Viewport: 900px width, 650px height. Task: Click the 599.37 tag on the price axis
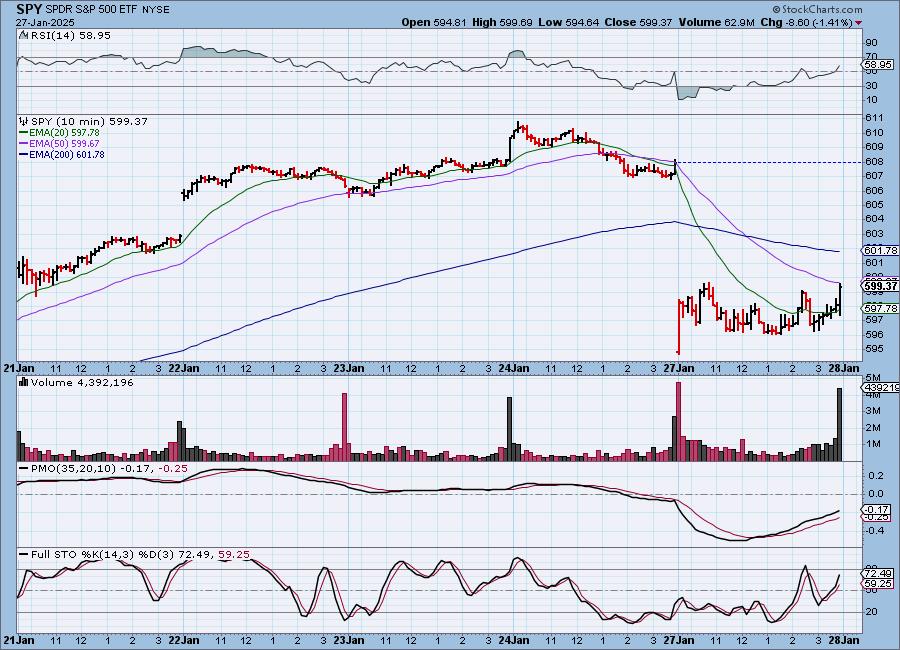pyautogui.click(x=880, y=285)
